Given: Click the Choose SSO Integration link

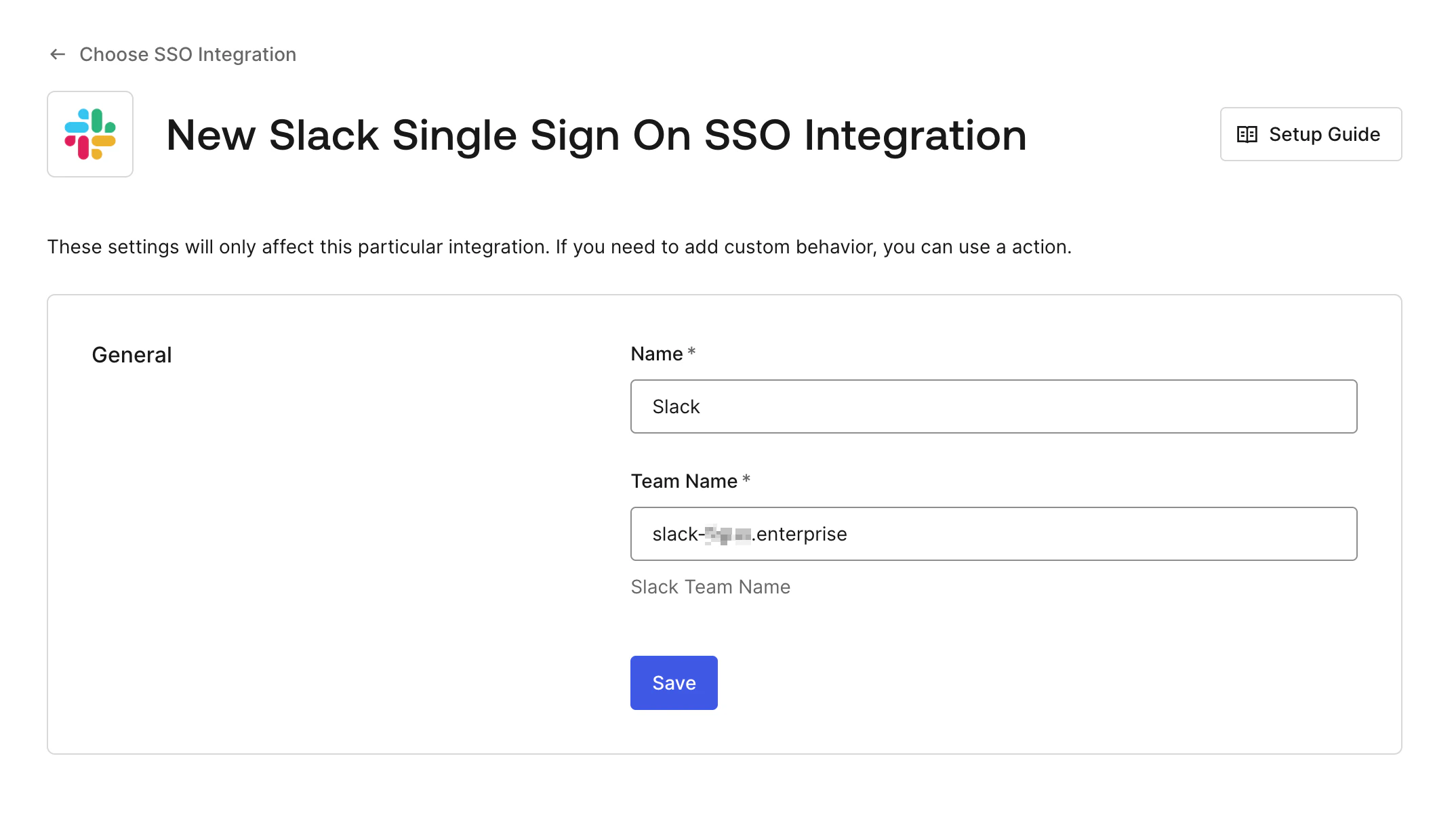Looking at the screenshot, I should point(188,54).
